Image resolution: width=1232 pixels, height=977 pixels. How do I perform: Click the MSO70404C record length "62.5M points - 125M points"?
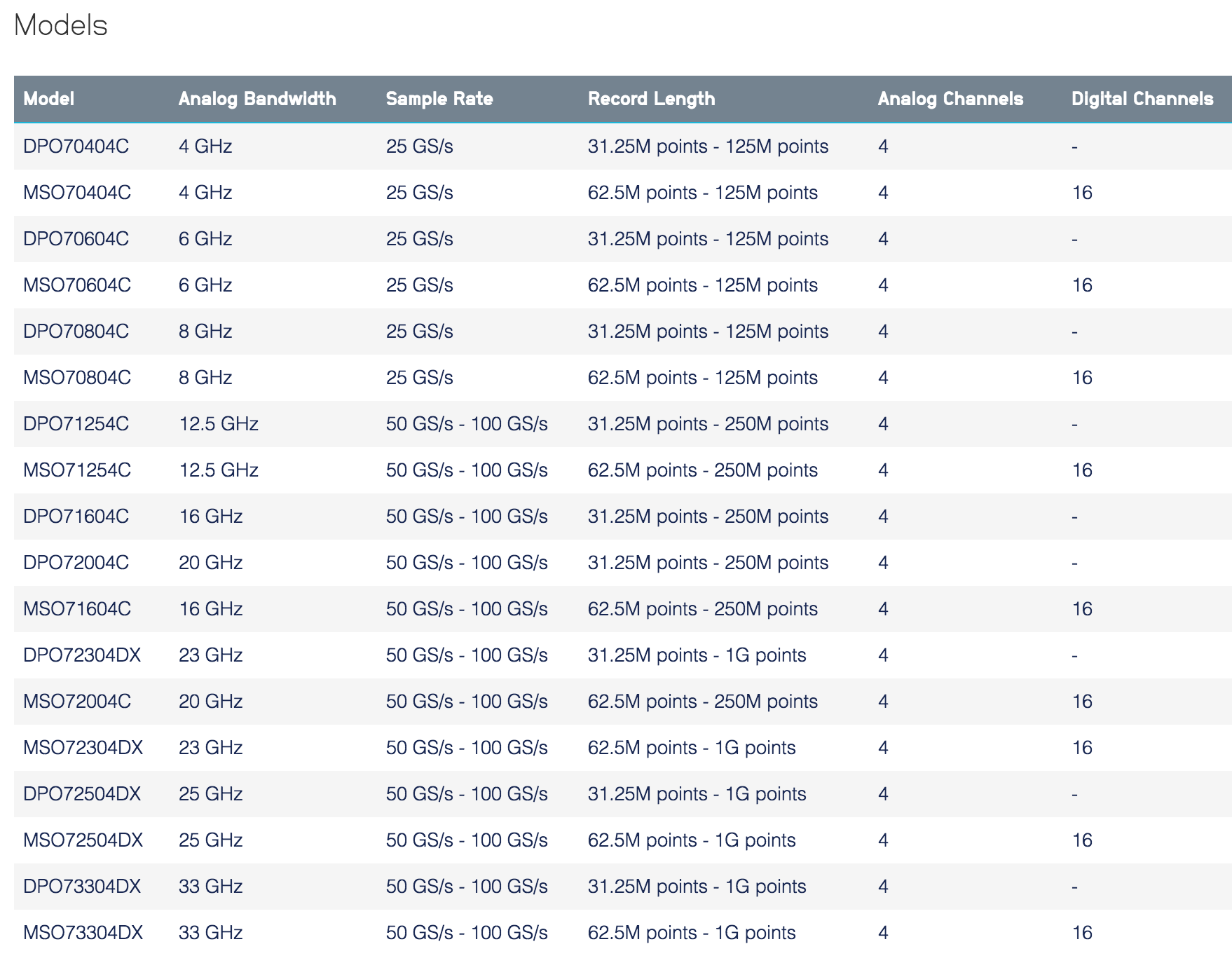703,193
